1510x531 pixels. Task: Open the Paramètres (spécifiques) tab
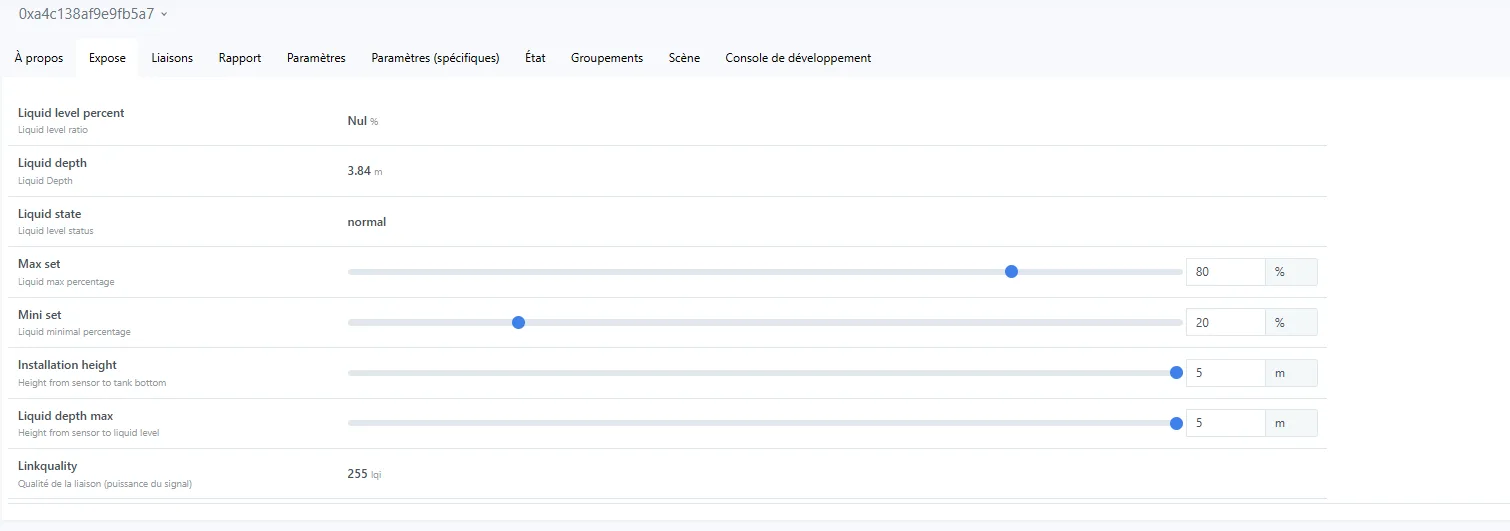pos(435,58)
